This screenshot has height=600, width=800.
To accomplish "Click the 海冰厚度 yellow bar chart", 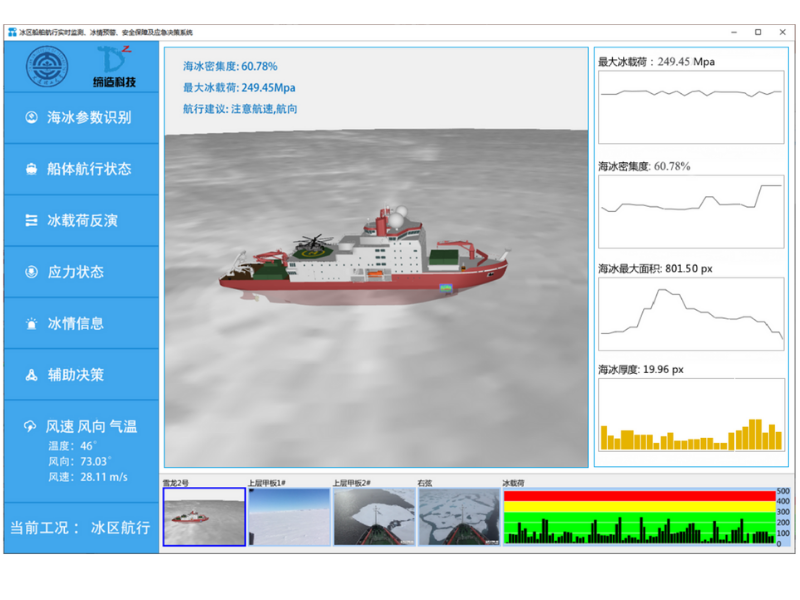I will 691,415.
